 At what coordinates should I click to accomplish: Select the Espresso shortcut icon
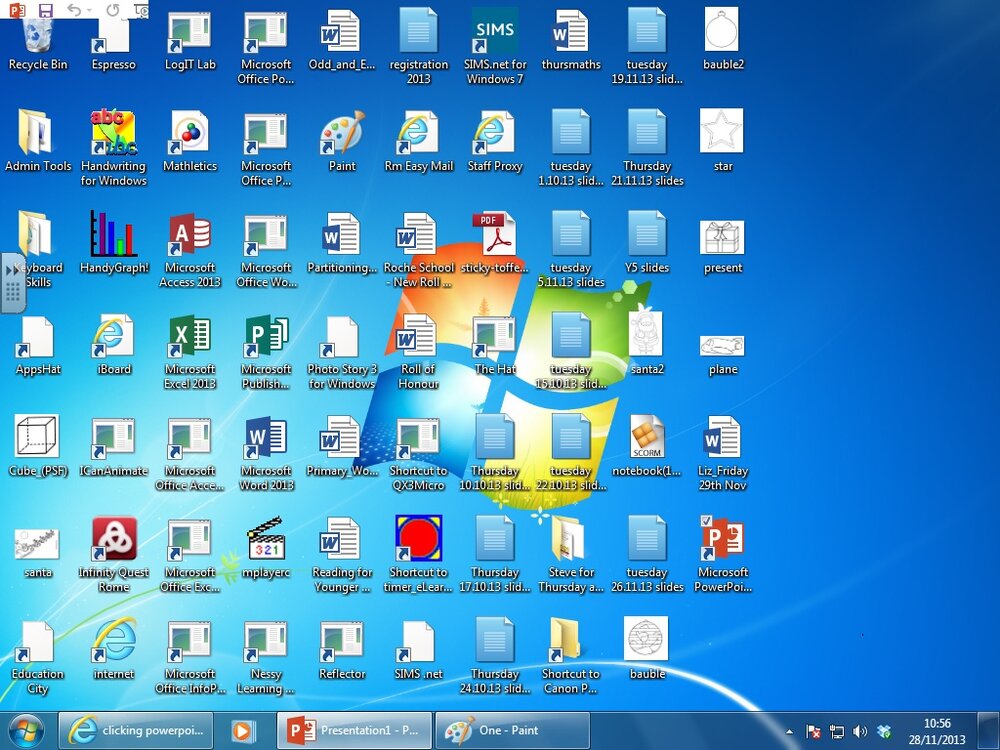113,36
